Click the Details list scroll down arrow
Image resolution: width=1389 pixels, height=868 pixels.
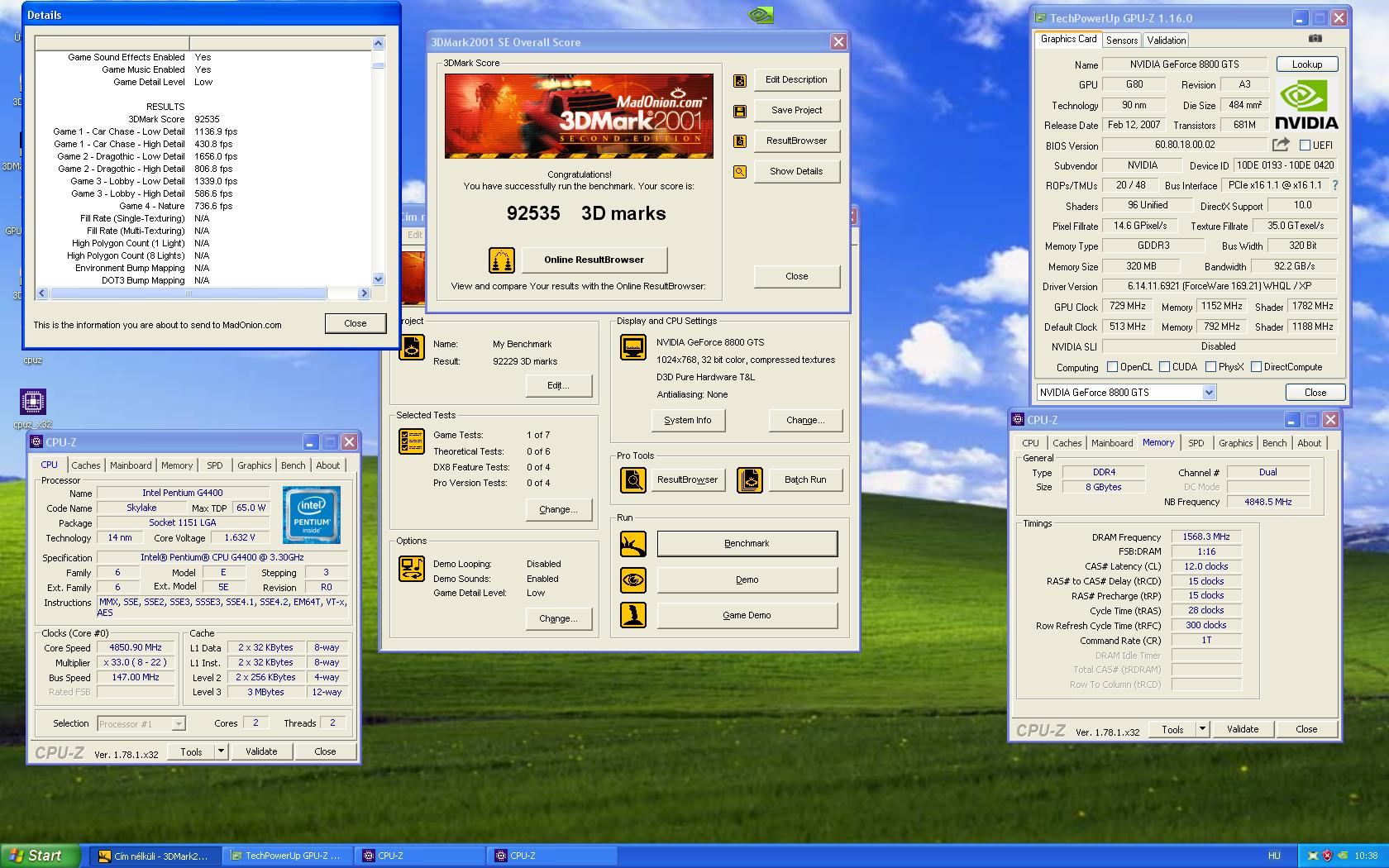click(378, 279)
